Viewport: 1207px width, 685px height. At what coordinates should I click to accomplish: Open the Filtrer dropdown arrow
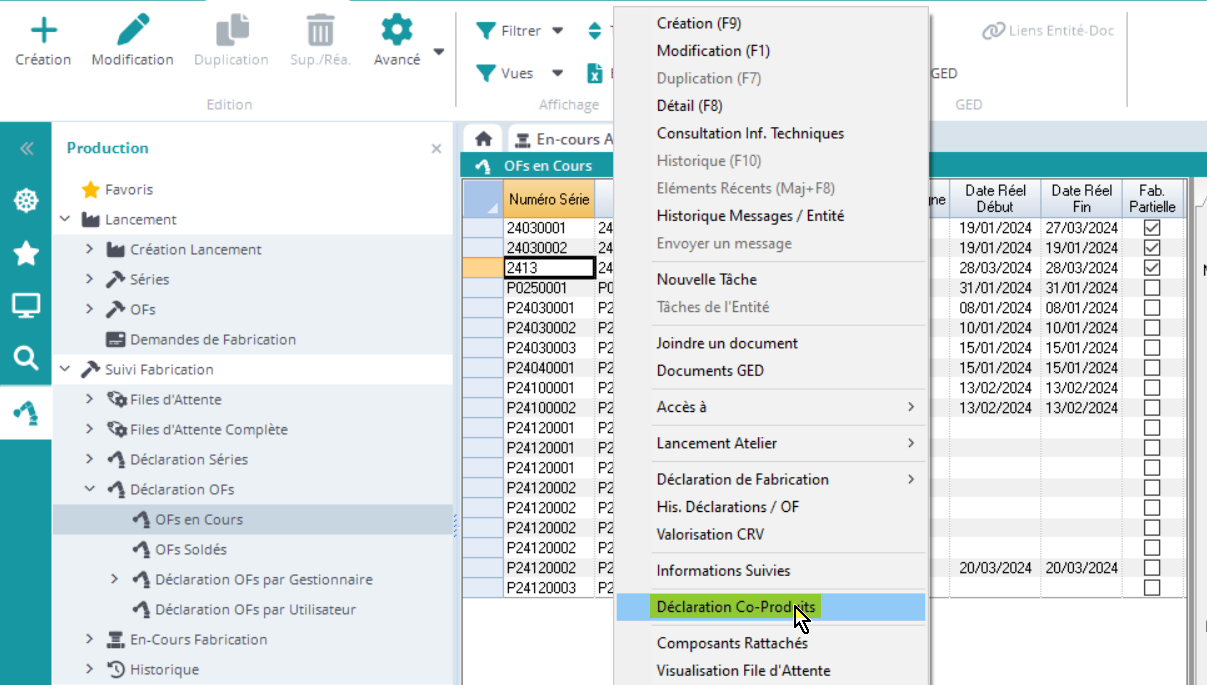558,31
